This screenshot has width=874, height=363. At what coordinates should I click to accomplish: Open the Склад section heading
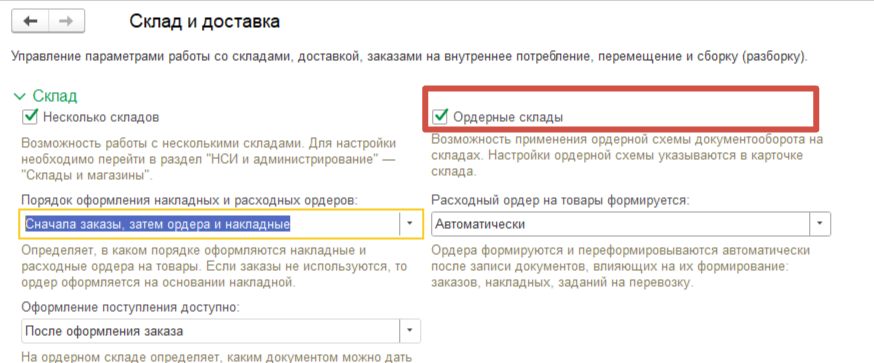coord(55,96)
